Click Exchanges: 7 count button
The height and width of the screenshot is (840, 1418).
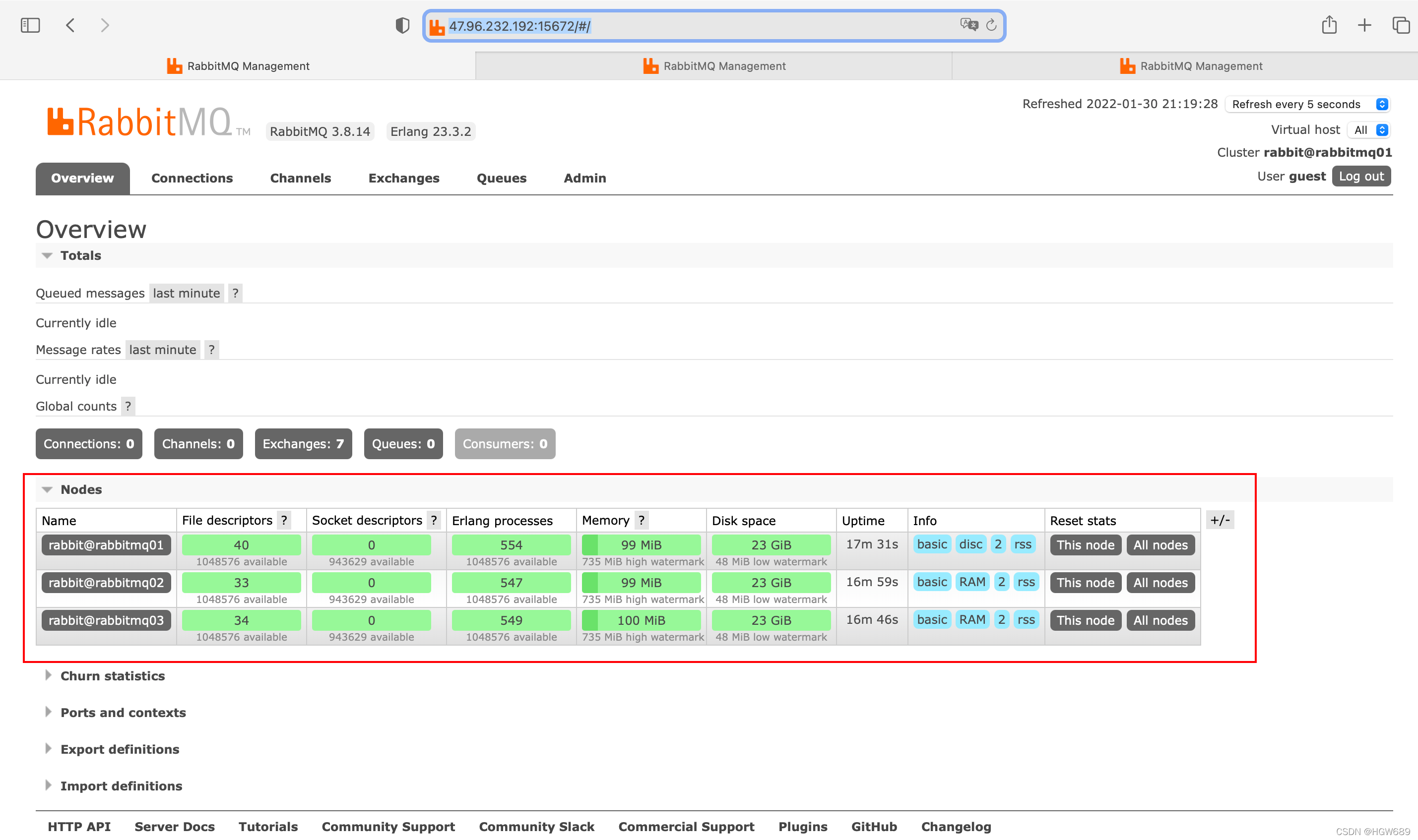303,444
